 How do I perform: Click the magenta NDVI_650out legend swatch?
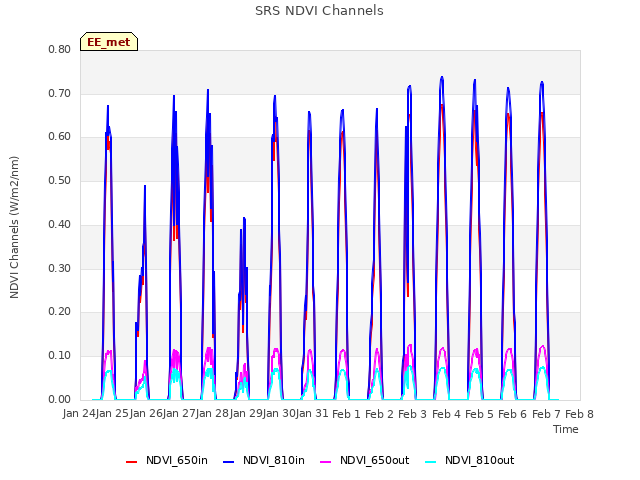[x=326, y=462]
